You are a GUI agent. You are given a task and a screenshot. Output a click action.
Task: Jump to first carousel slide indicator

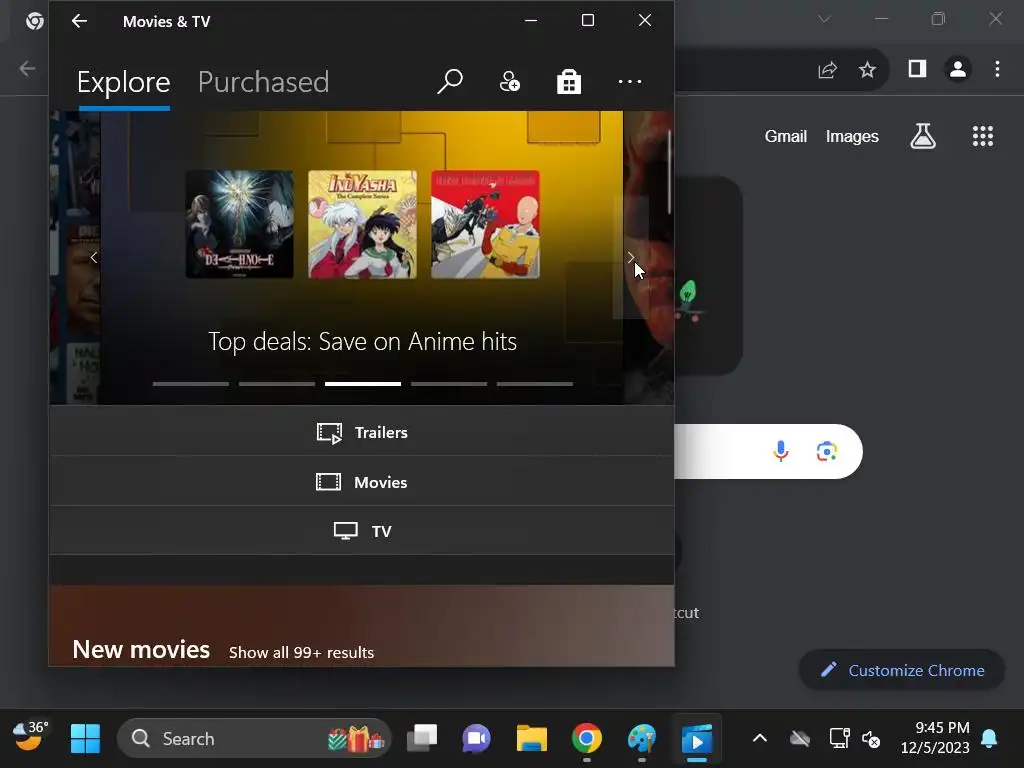click(x=191, y=384)
